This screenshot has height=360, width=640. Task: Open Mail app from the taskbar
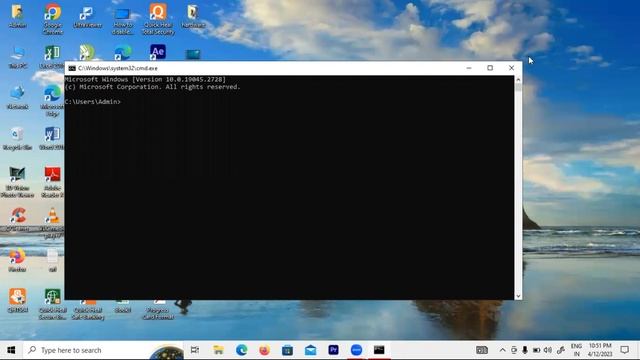310,350
